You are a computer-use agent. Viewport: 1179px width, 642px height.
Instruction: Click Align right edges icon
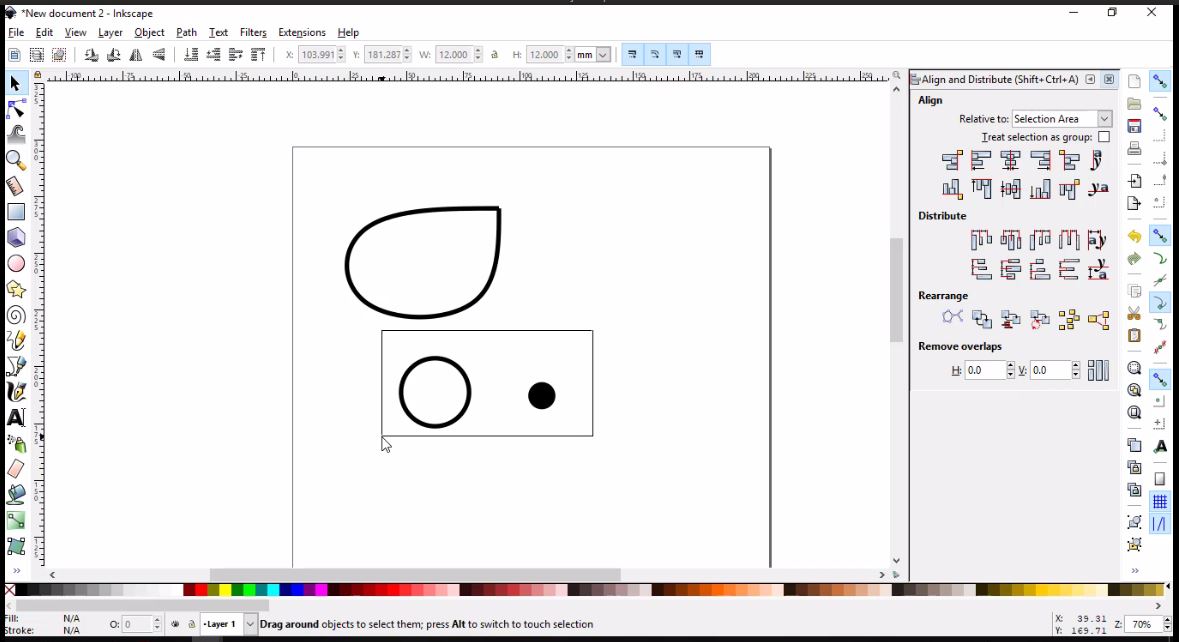click(x=1040, y=160)
